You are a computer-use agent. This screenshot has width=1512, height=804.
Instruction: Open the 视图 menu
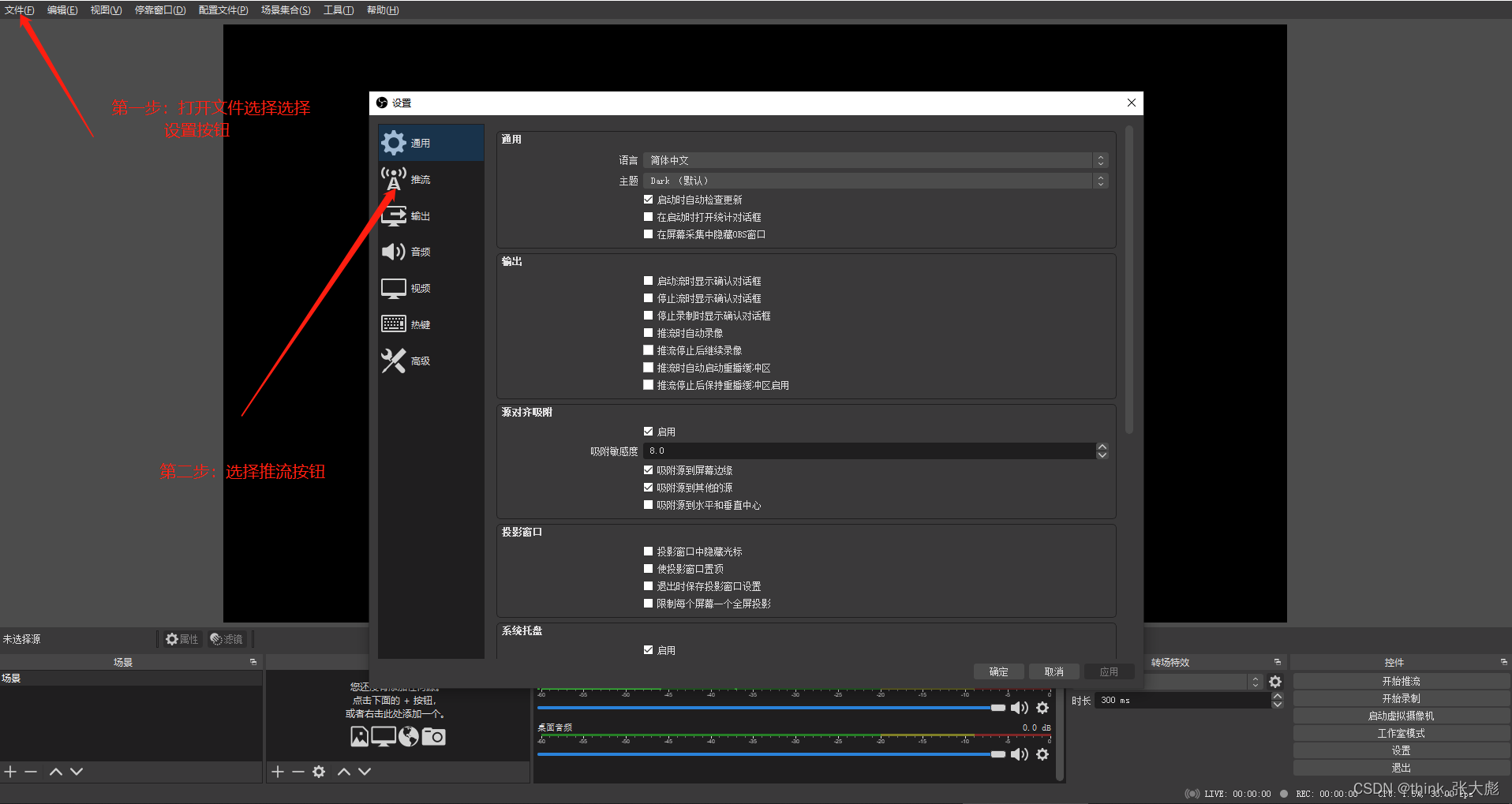[x=106, y=10]
